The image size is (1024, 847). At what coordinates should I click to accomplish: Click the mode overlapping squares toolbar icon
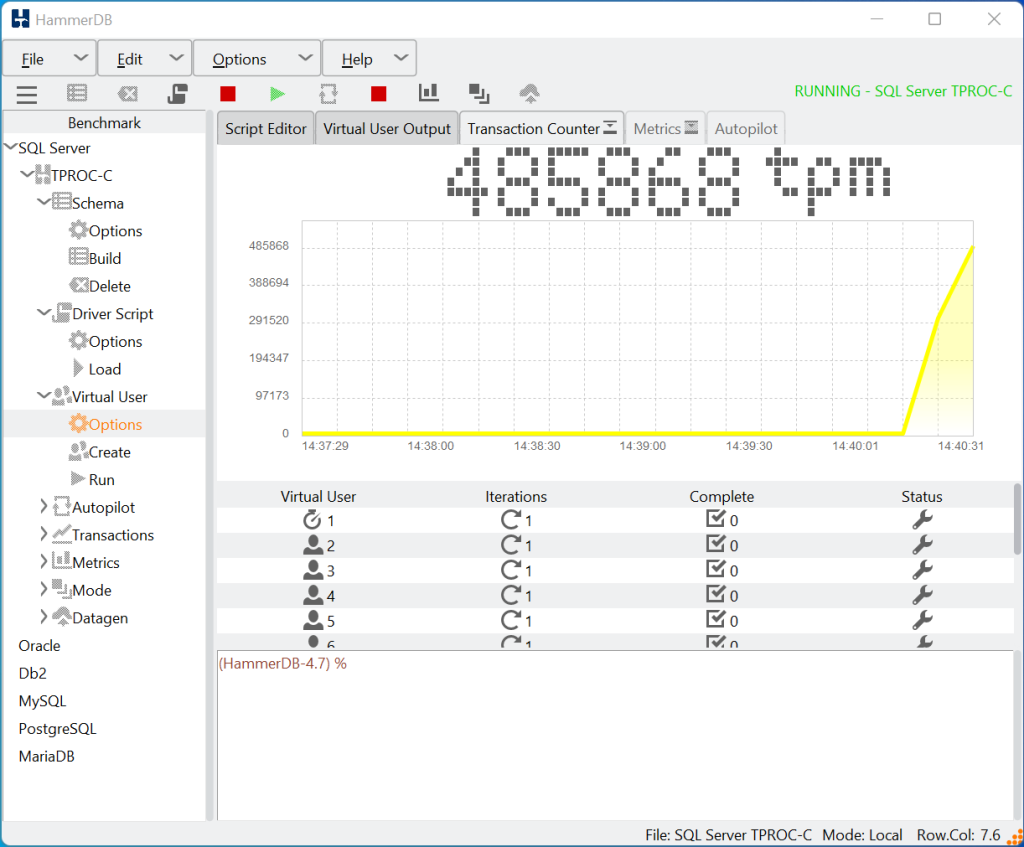[x=479, y=94]
